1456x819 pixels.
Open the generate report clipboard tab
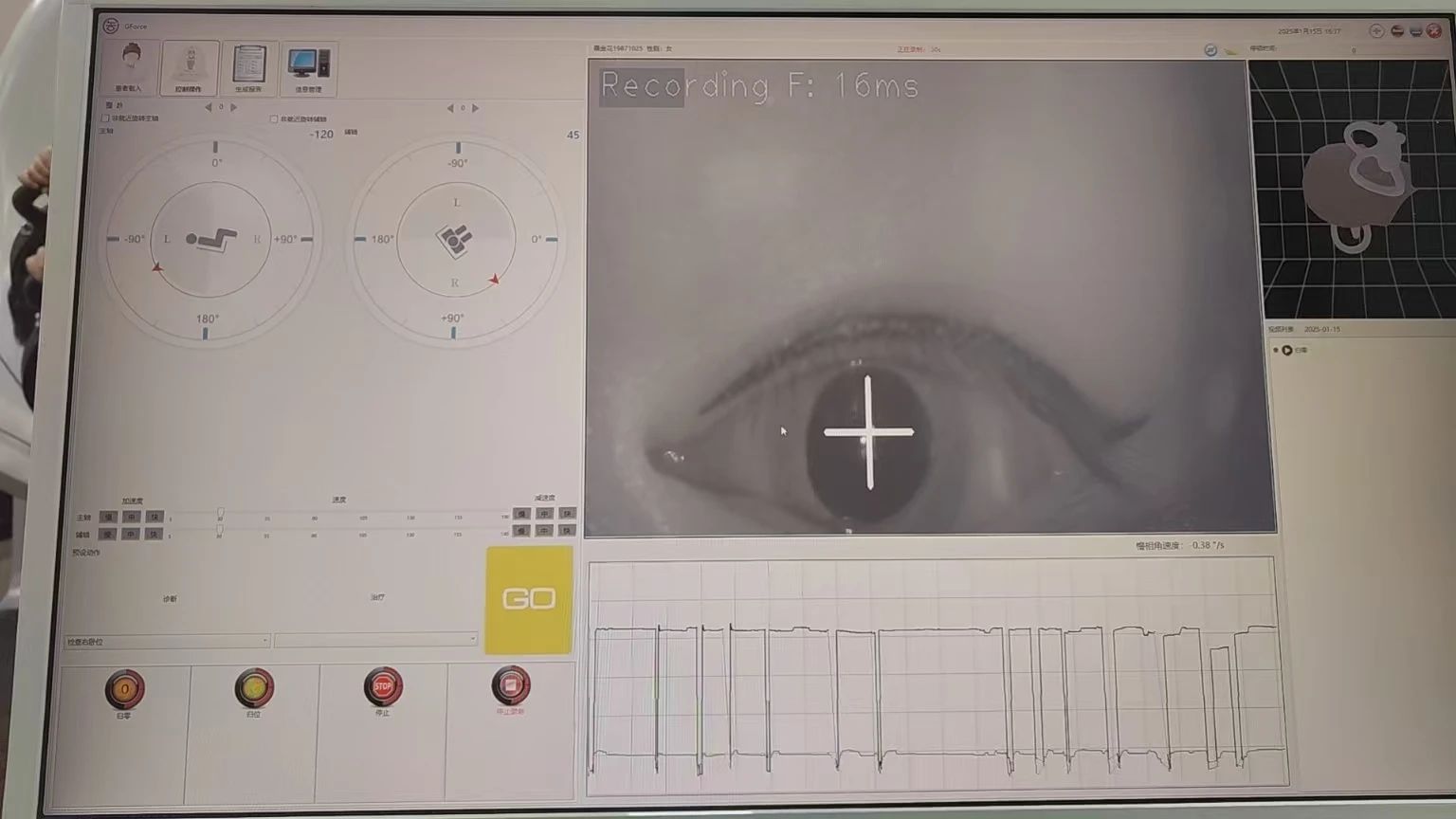pos(248,67)
